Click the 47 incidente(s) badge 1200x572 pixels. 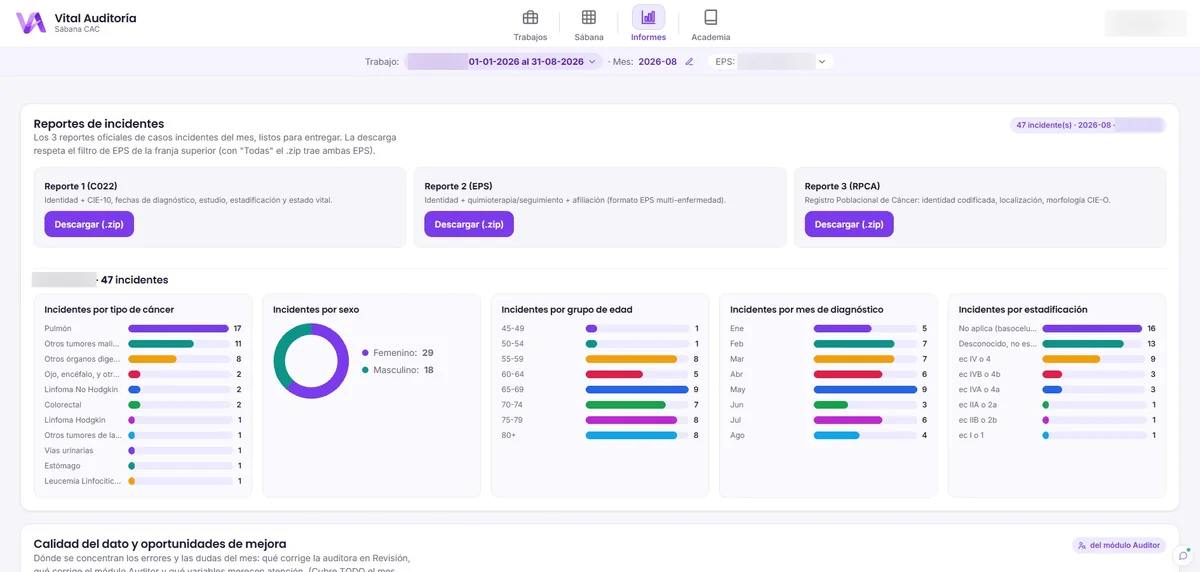click(1088, 125)
